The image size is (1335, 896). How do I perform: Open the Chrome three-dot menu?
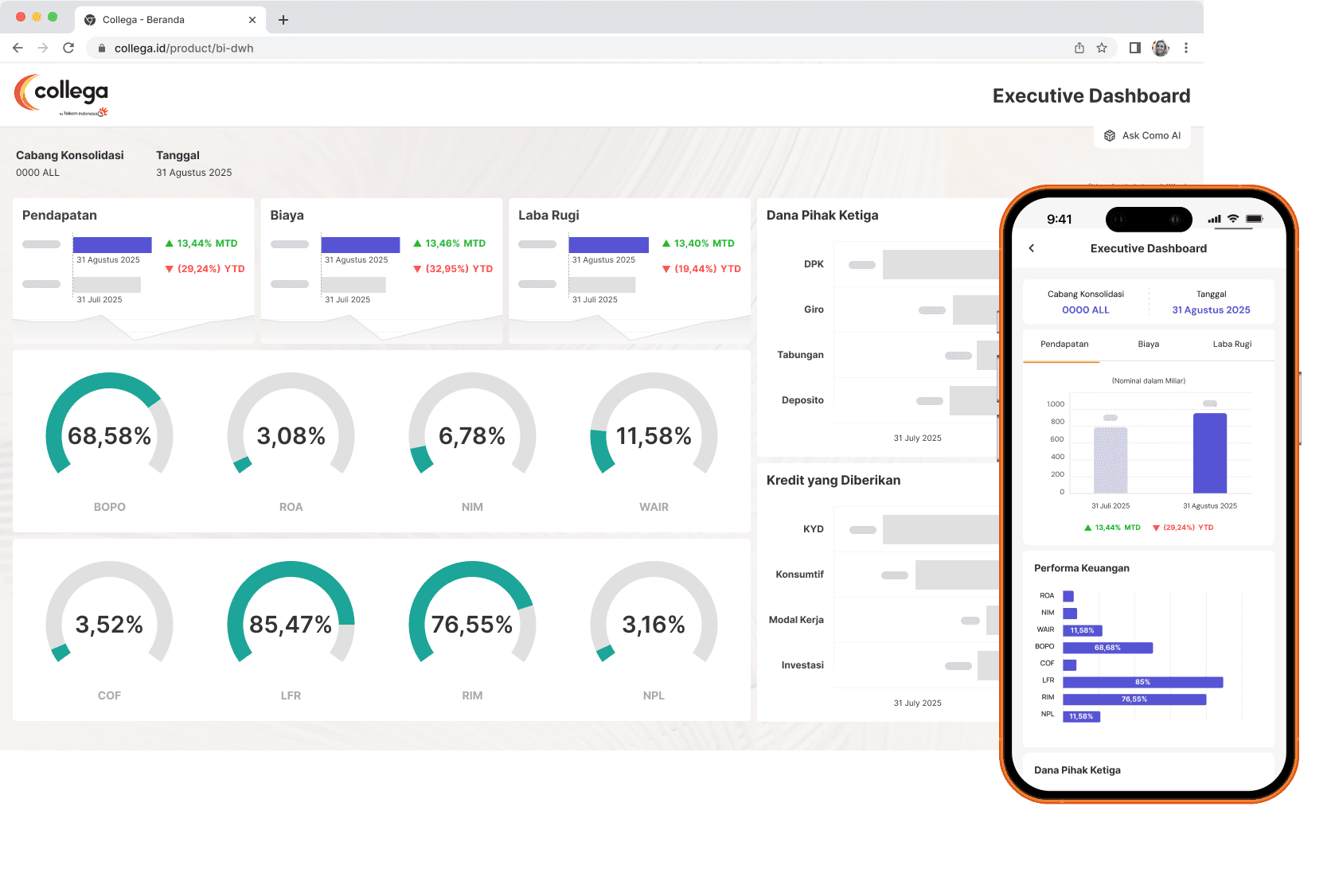coord(1187,48)
